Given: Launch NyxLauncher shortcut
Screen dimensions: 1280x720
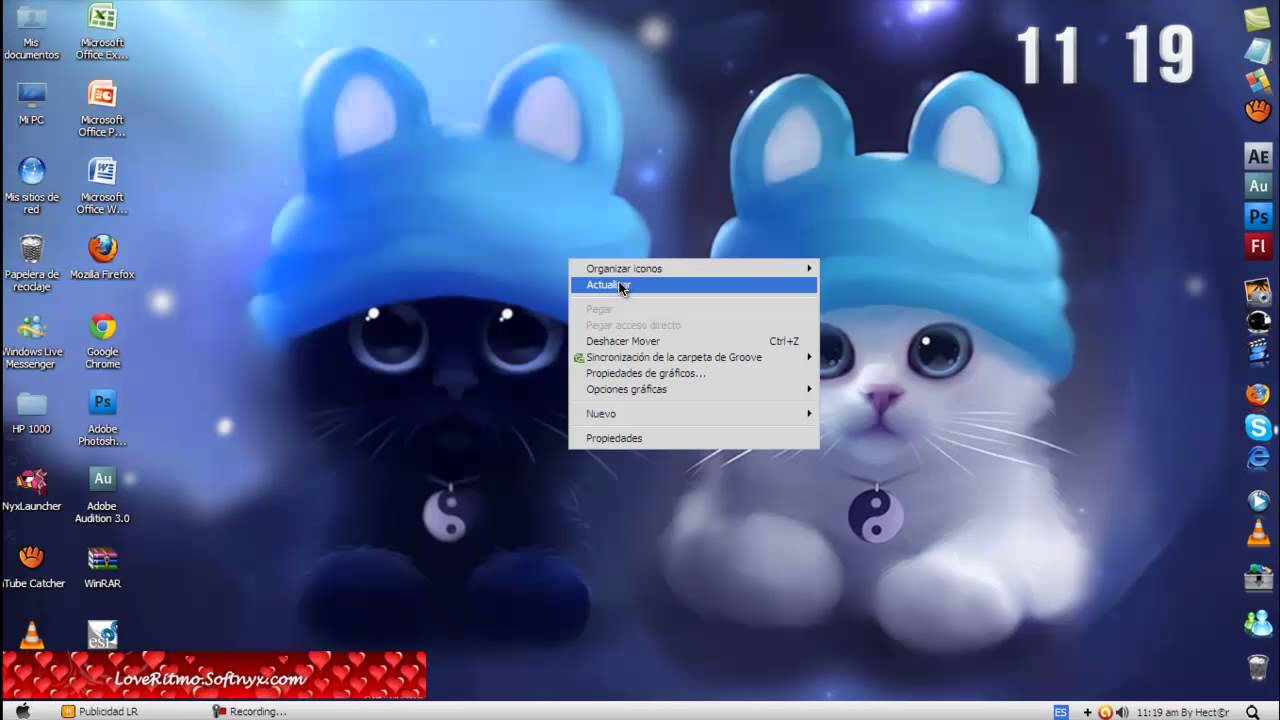Looking at the screenshot, I should coord(32,490).
